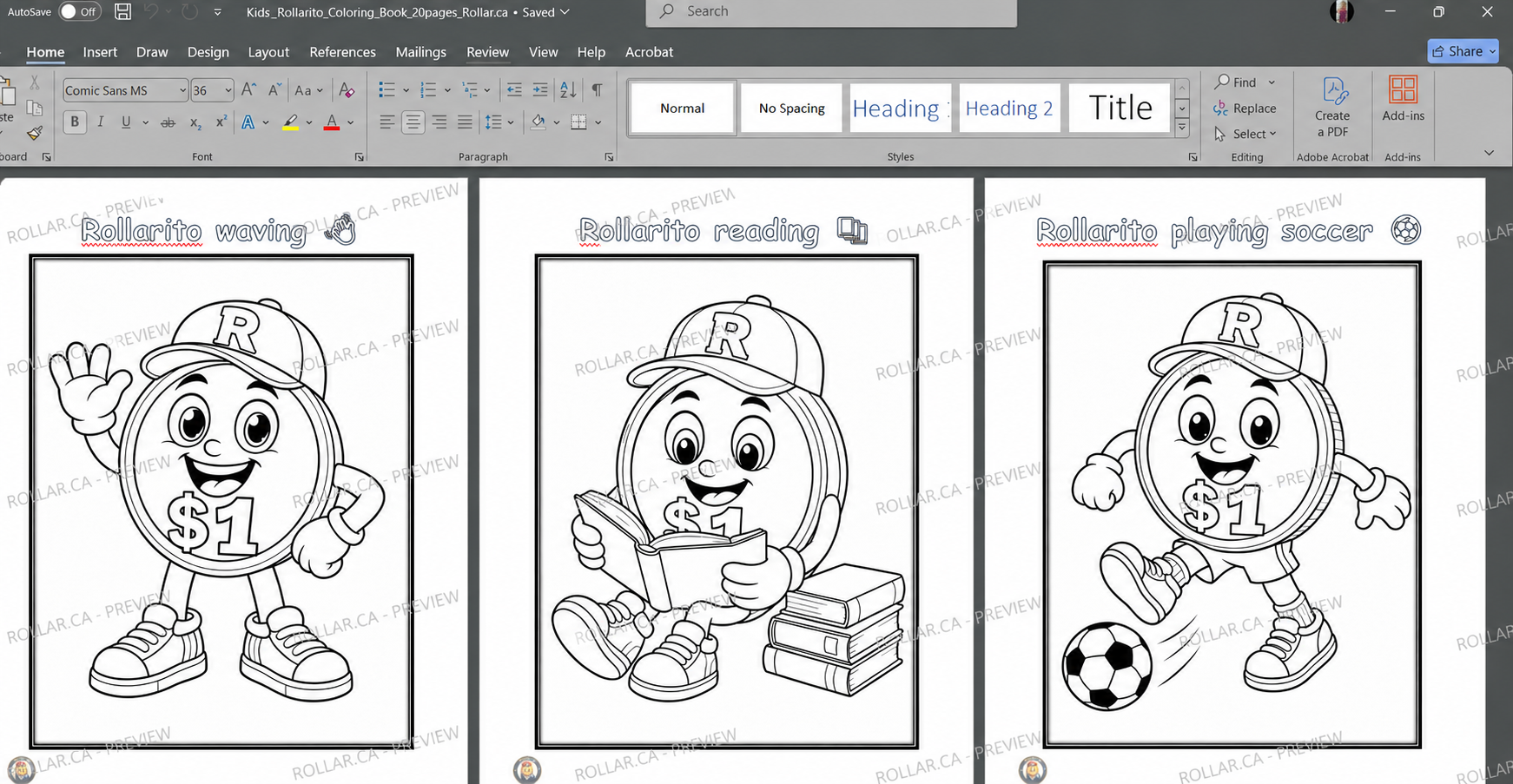Image resolution: width=1513 pixels, height=784 pixels.
Task: Click Create a PDF icon
Action: (x=1332, y=107)
